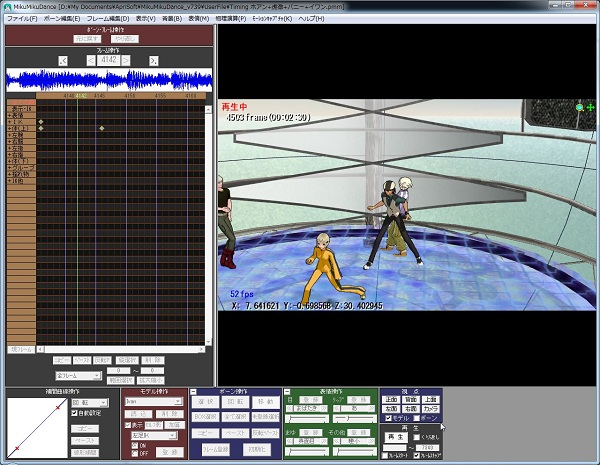This screenshot has height=465, width=600.
Task: Expand the グループ track group
Action: coord(10,168)
